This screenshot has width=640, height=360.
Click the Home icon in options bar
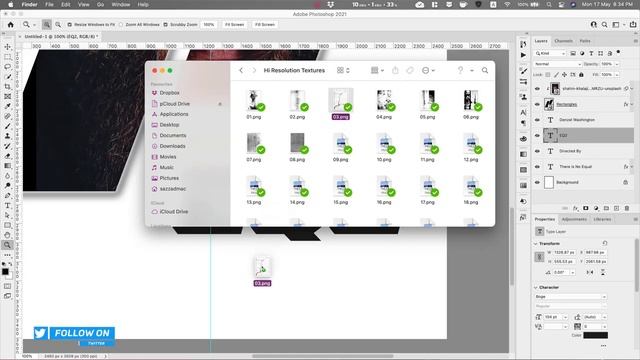click(11, 24)
